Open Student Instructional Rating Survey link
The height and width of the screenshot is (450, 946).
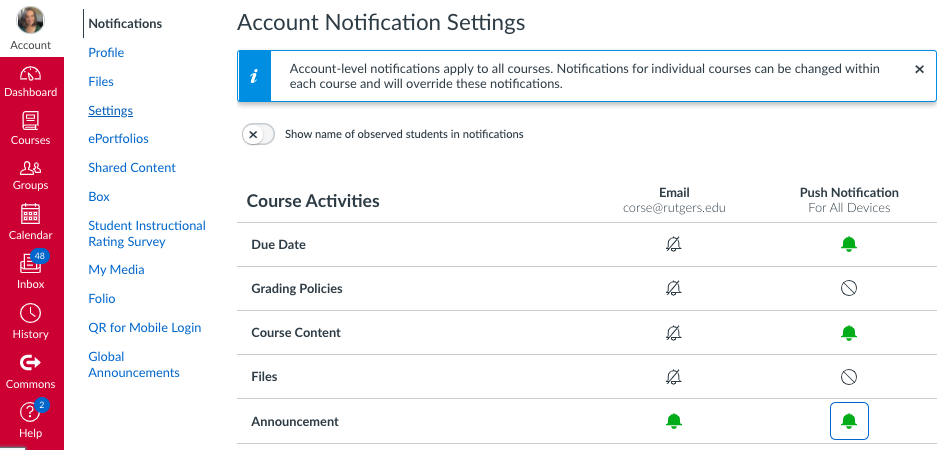[x=147, y=233]
